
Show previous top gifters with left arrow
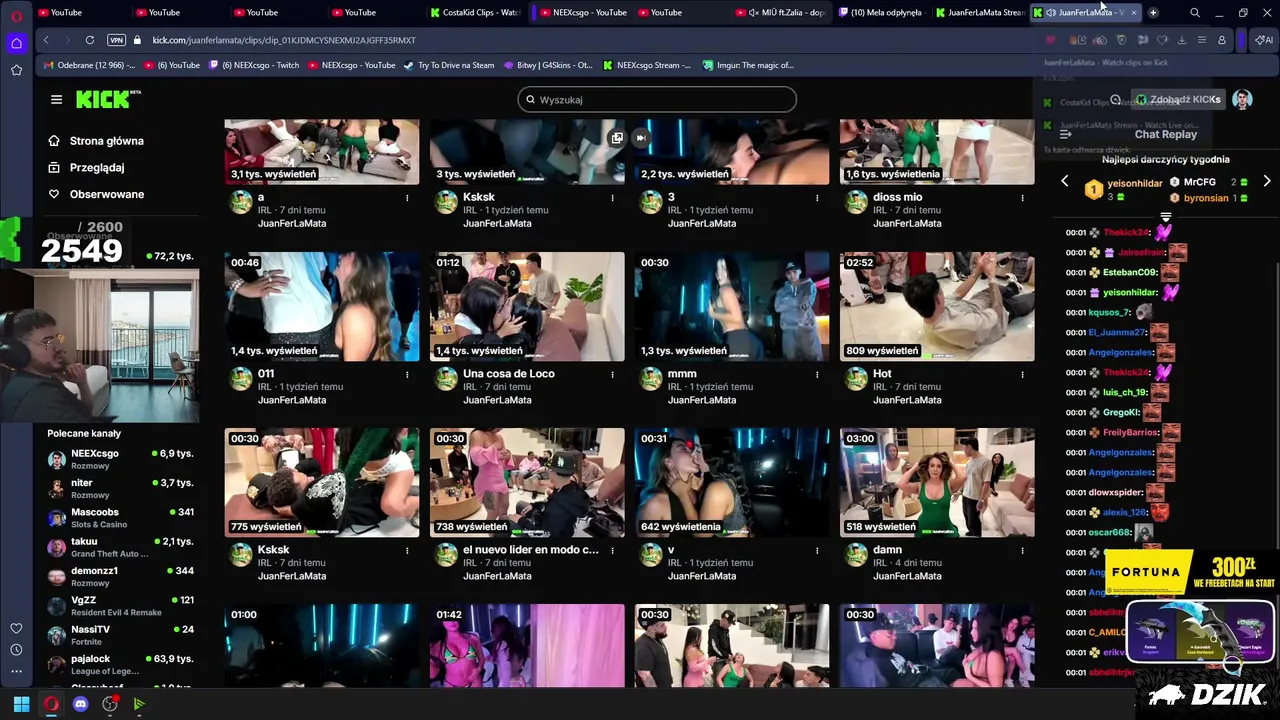pyautogui.click(x=1065, y=181)
